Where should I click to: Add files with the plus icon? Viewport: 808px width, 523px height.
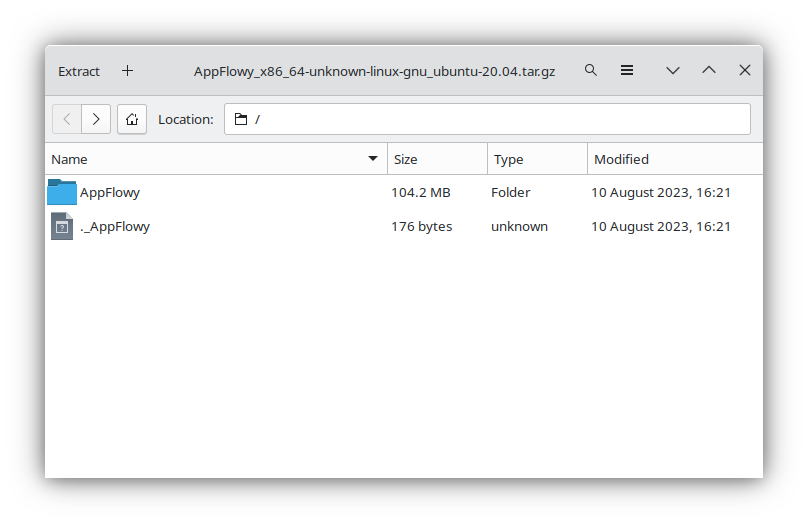[x=127, y=71]
